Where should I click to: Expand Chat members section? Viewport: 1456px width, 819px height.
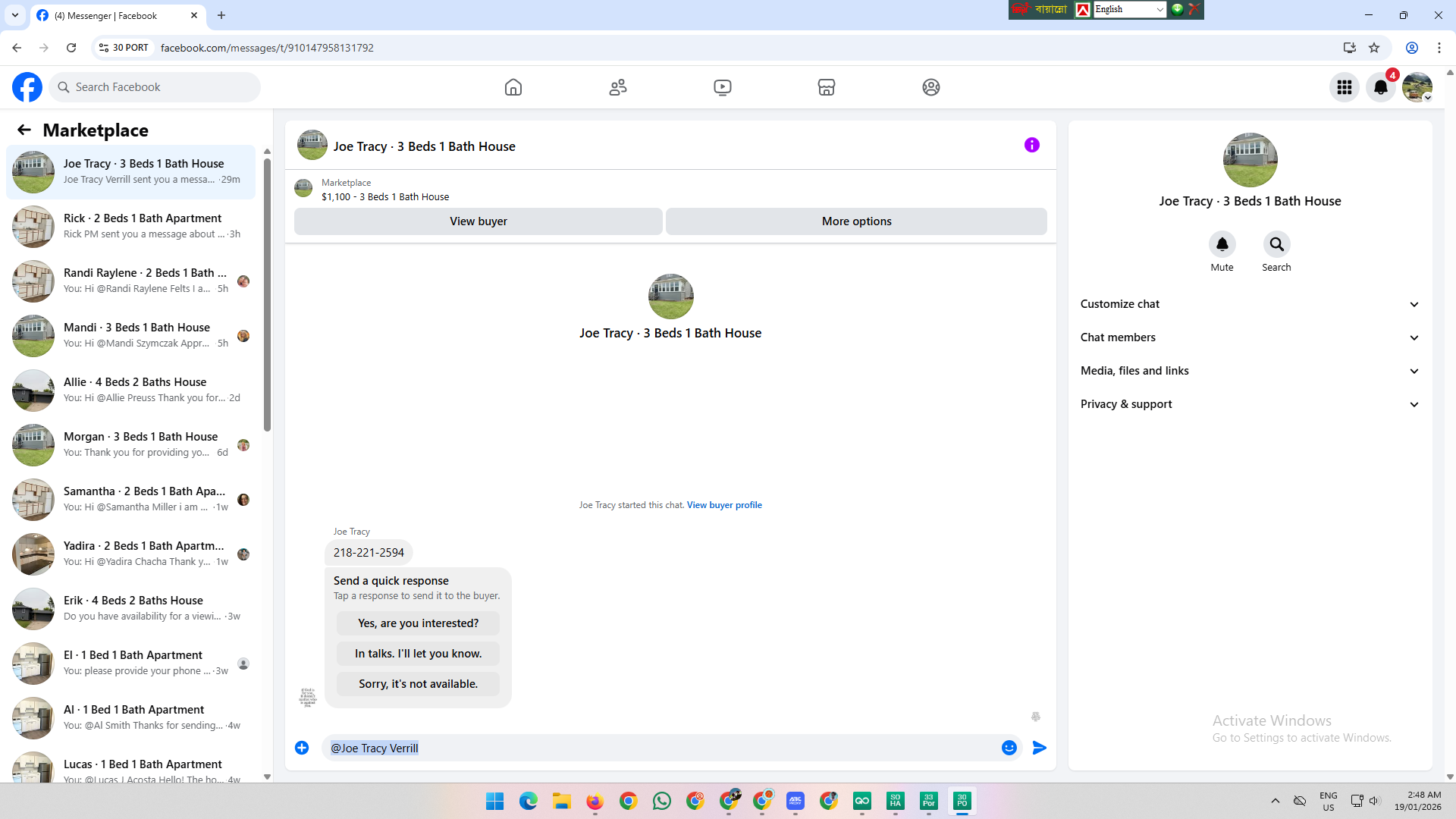(1250, 337)
